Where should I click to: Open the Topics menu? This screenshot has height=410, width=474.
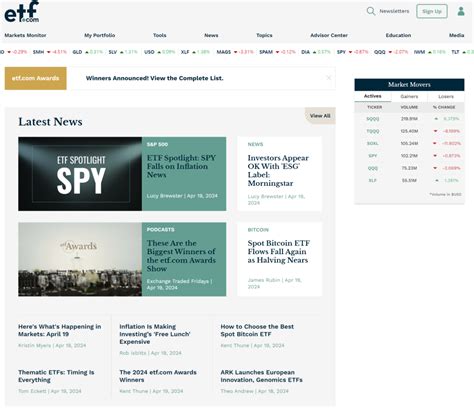pyautogui.click(x=264, y=35)
